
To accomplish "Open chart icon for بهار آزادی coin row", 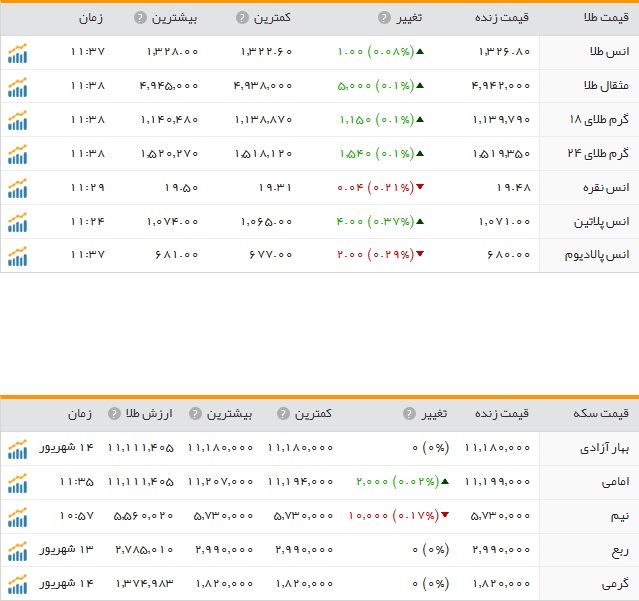I will point(18,449).
